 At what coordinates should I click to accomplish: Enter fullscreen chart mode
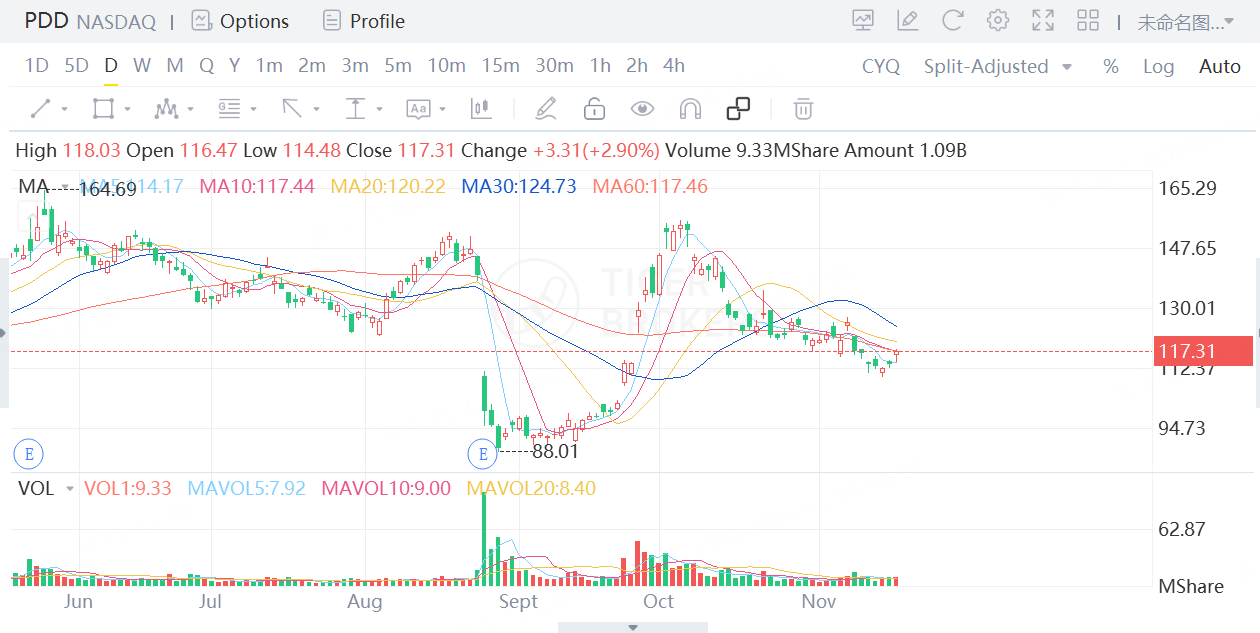pyautogui.click(x=1042, y=20)
